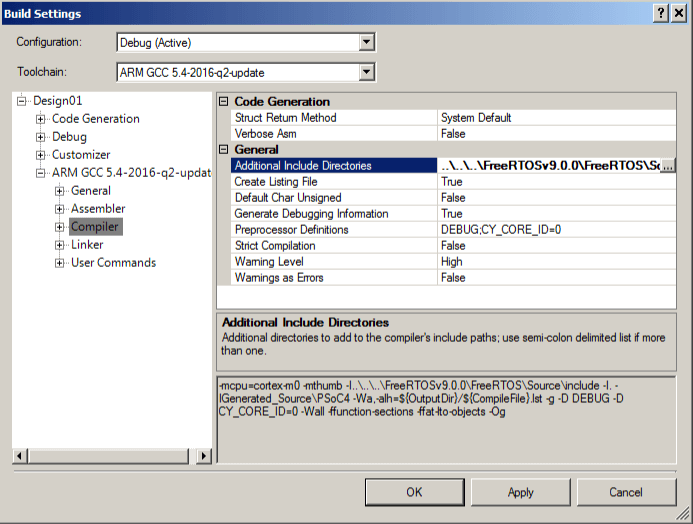Select General under ARM GCC in tree
693x524 pixels.
(91, 191)
